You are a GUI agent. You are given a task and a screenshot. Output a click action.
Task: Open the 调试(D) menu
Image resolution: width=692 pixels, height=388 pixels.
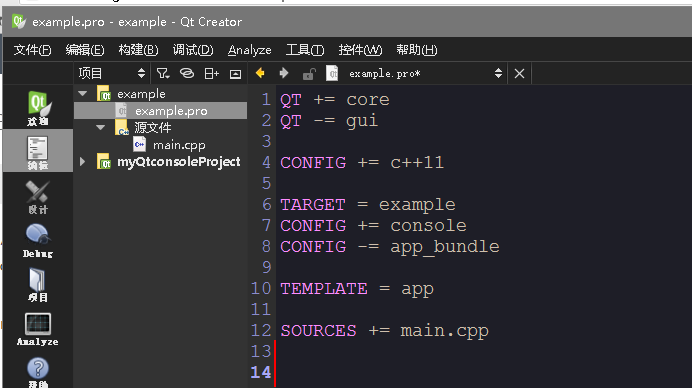tap(193, 50)
